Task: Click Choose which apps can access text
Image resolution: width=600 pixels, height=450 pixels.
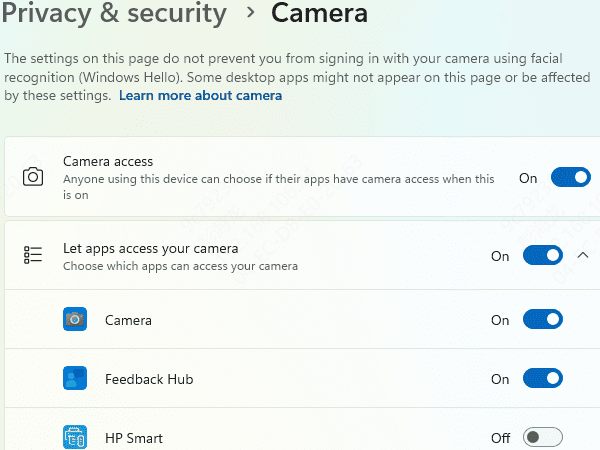Action: pyautogui.click(x=180, y=266)
